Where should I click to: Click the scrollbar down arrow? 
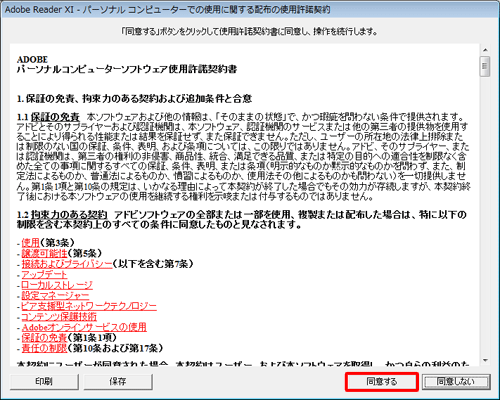tap(485, 360)
